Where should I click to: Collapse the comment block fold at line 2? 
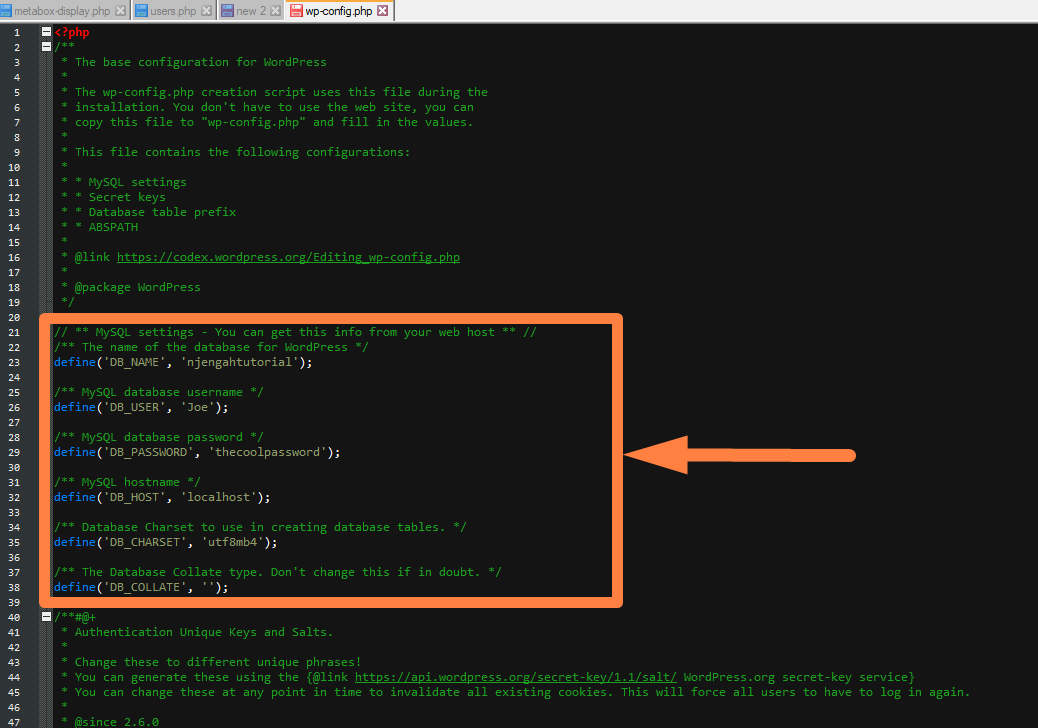tap(46, 46)
